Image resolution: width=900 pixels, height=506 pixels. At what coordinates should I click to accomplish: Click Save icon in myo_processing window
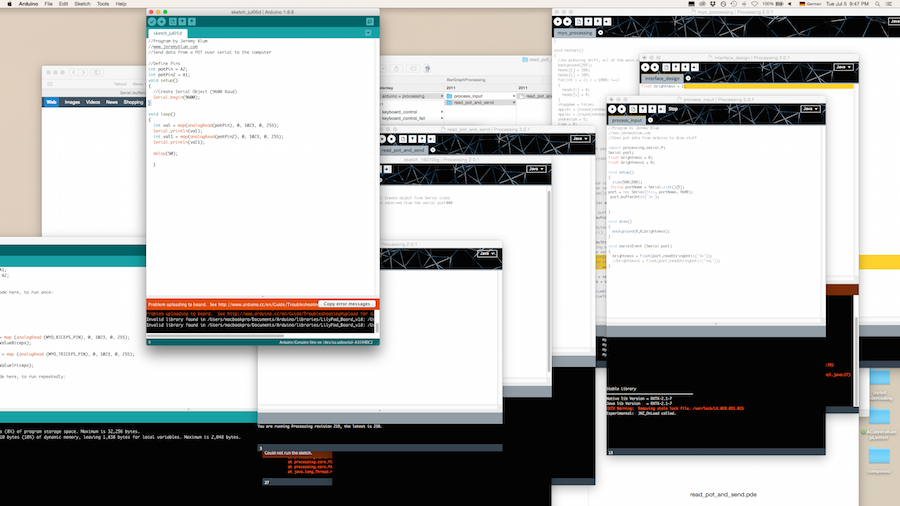coord(598,22)
